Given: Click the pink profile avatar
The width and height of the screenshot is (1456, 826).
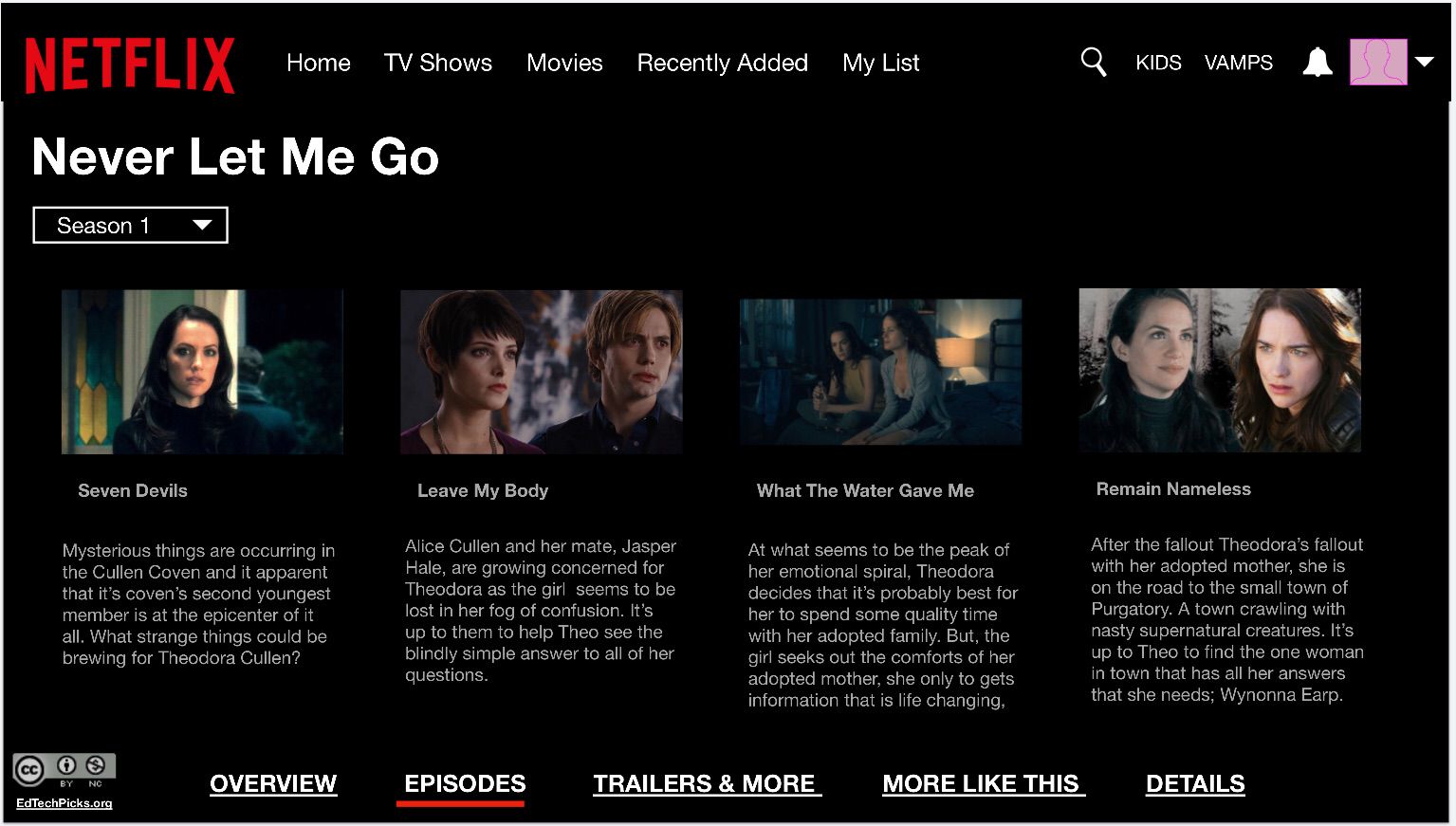Looking at the screenshot, I should click(x=1378, y=62).
